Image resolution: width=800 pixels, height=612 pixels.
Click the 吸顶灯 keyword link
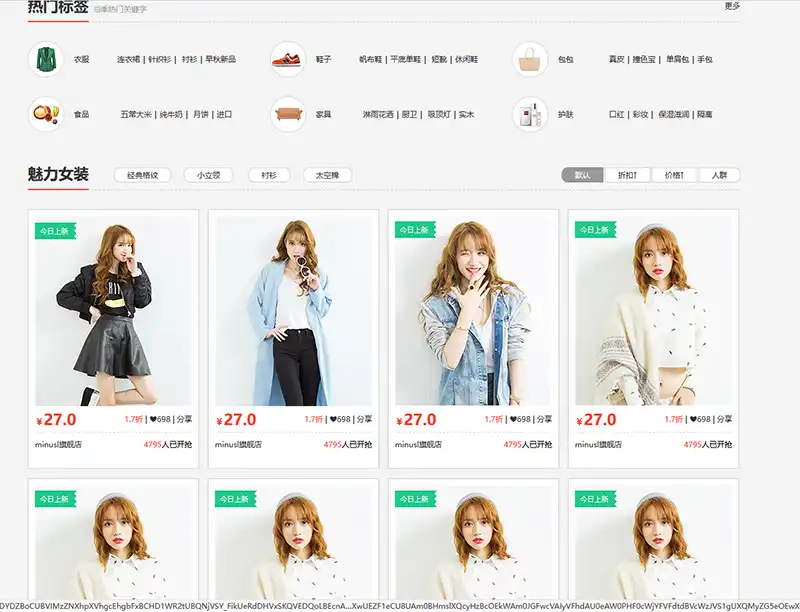439,114
